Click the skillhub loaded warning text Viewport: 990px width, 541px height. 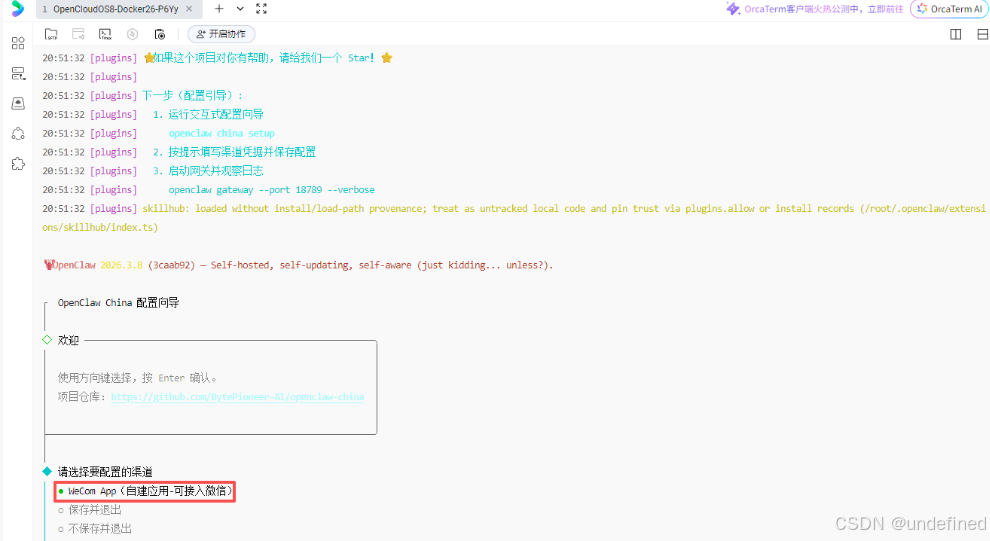click(513, 218)
